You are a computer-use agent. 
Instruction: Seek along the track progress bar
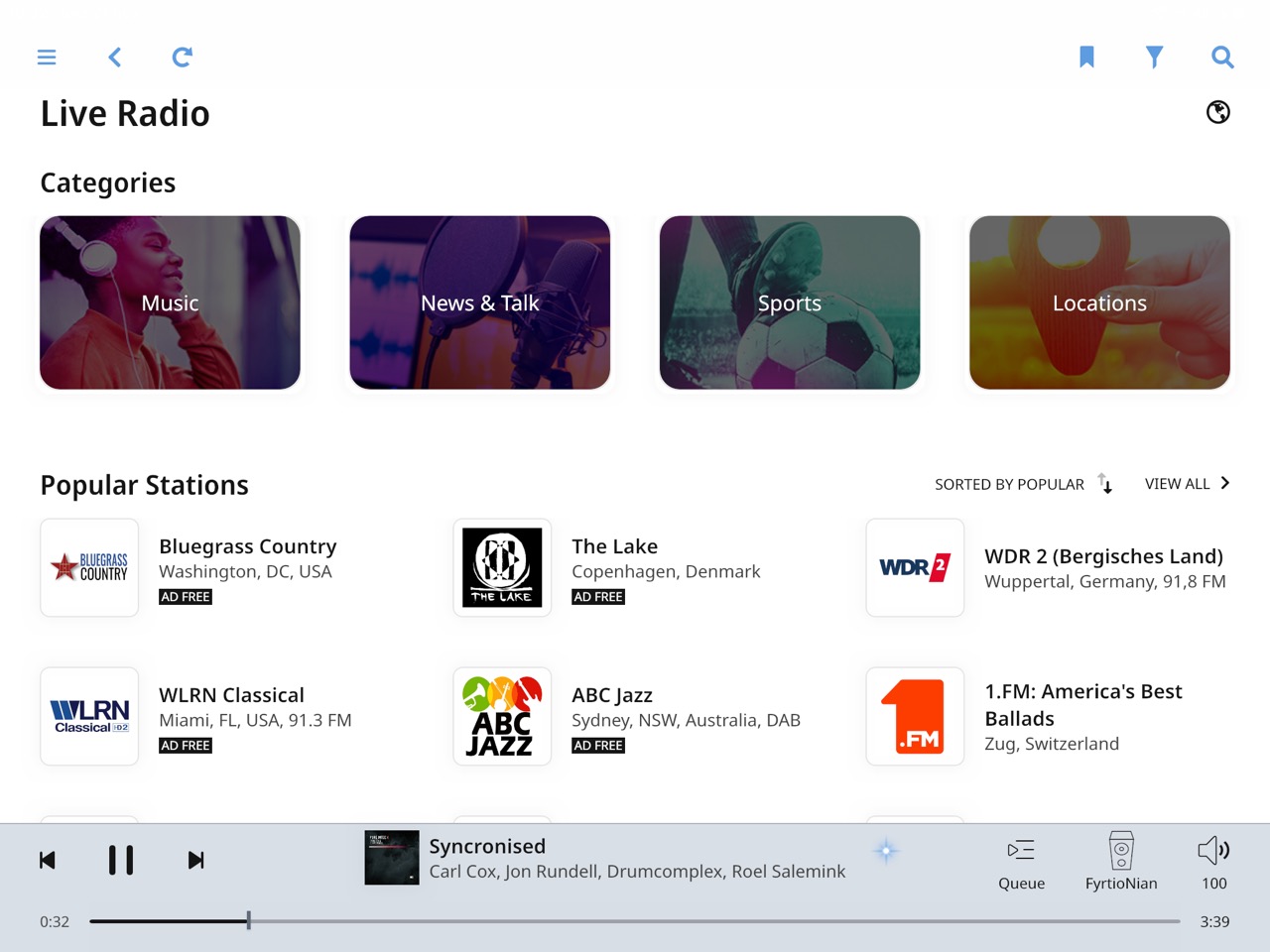pyautogui.click(x=635, y=921)
